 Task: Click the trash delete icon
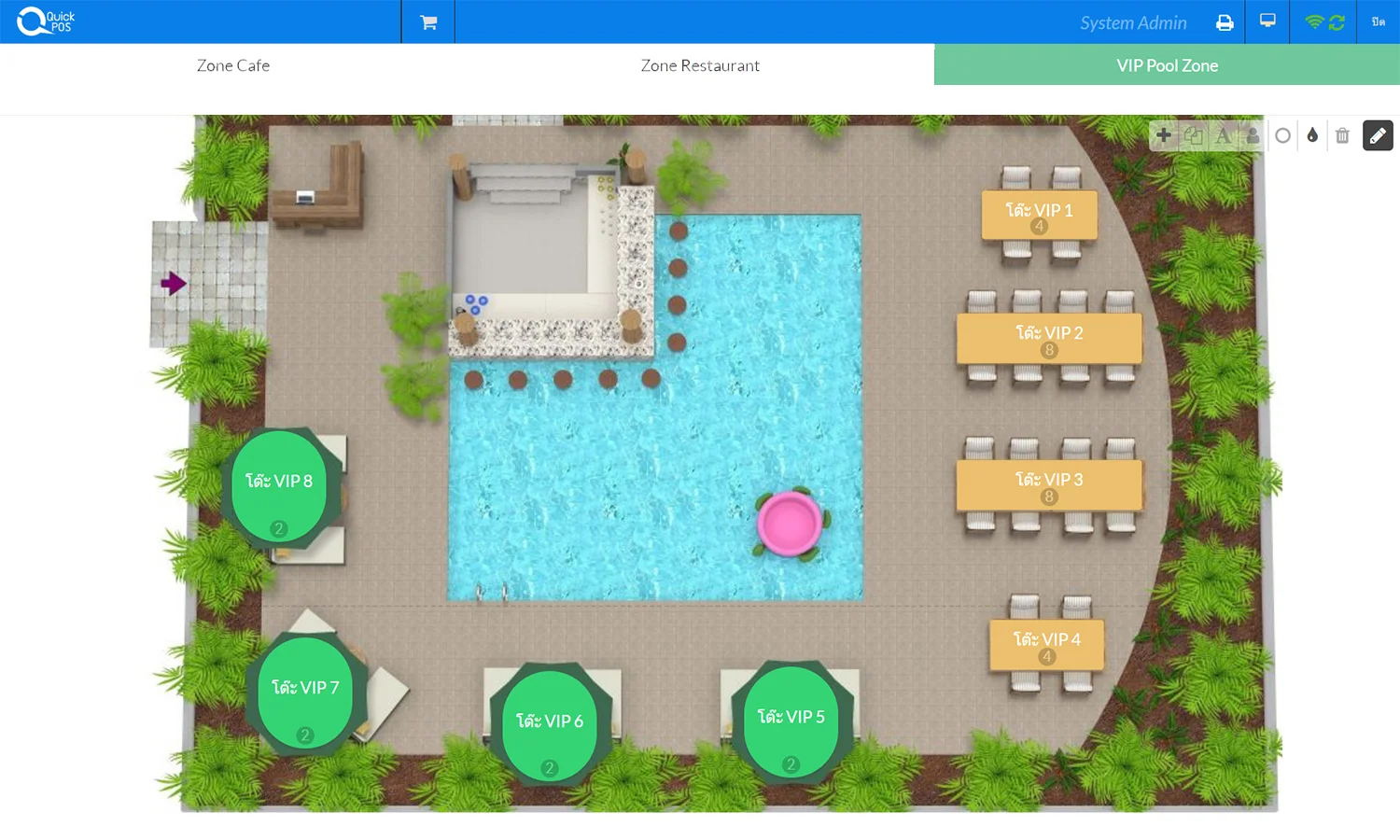(1342, 135)
